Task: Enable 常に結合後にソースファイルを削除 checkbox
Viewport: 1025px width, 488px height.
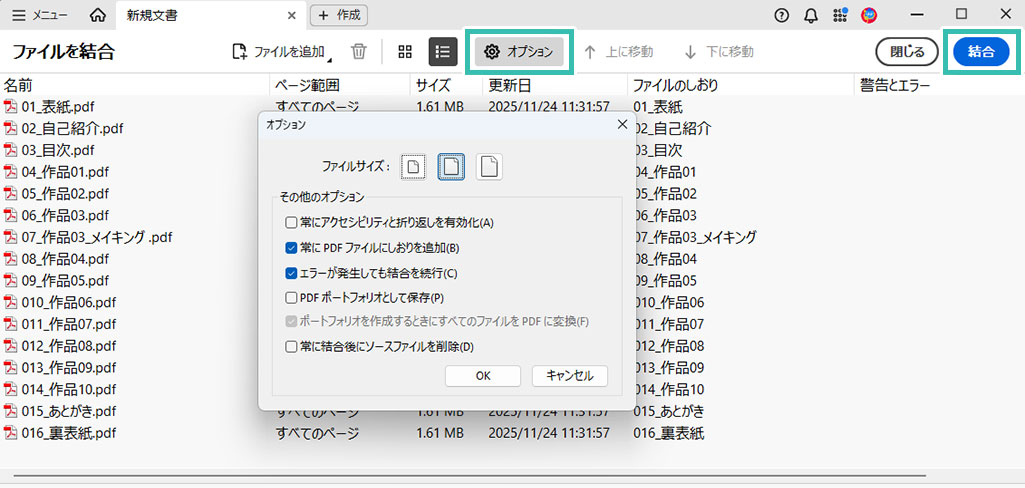Action: tap(291, 347)
